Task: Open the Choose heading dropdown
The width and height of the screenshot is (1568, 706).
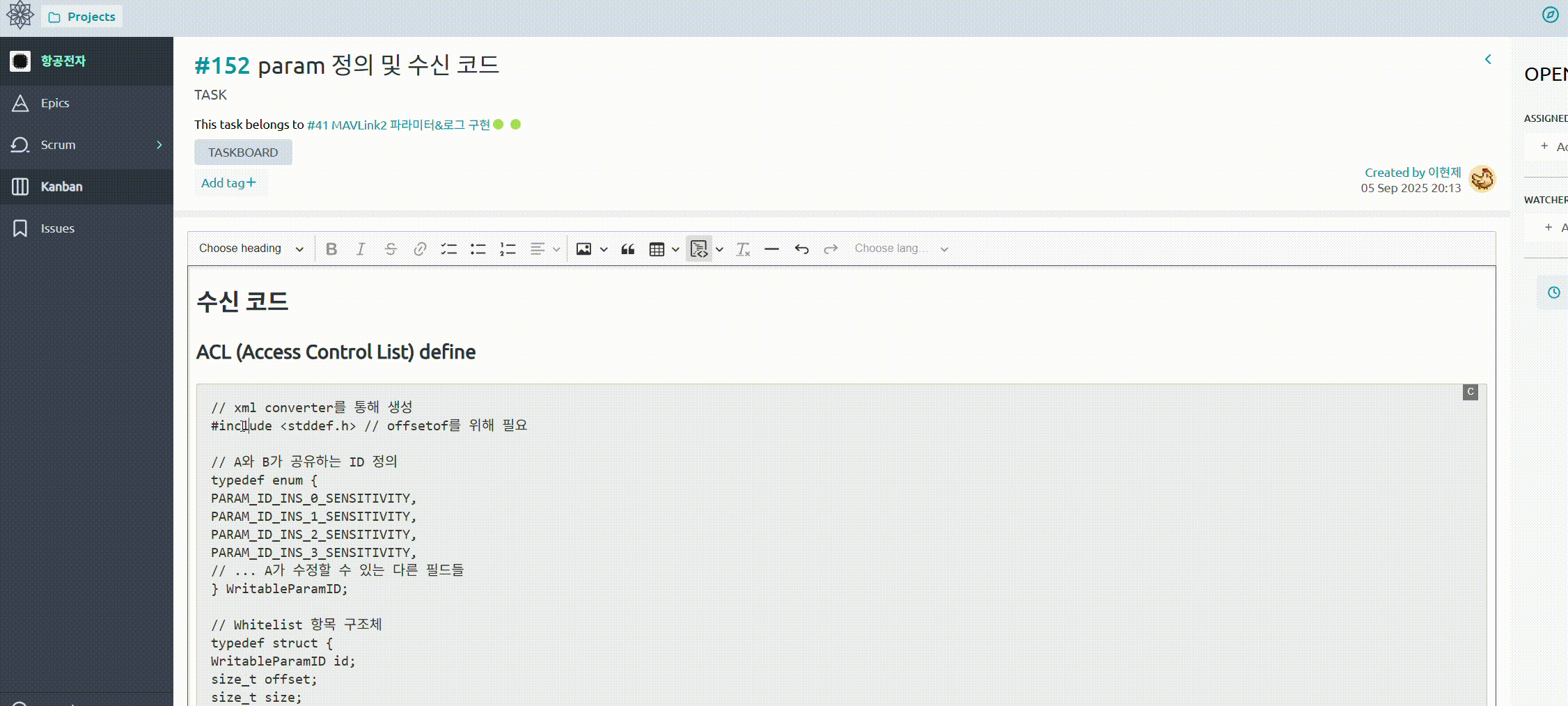Action: 249,249
